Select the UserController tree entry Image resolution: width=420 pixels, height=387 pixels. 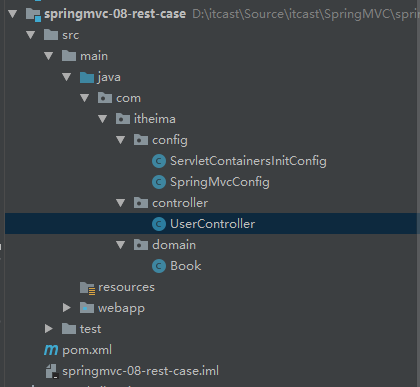(211, 224)
